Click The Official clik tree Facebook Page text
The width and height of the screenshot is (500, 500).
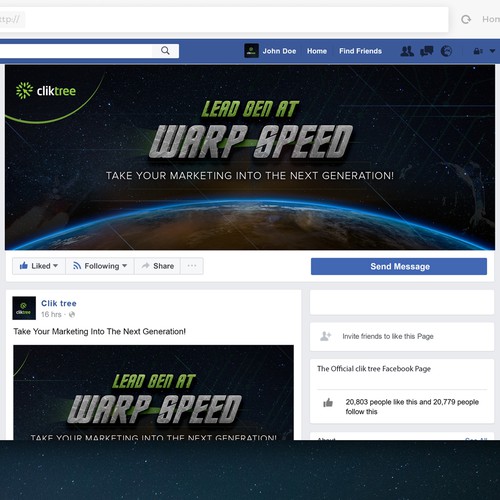pyautogui.click(x=374, y=369)
